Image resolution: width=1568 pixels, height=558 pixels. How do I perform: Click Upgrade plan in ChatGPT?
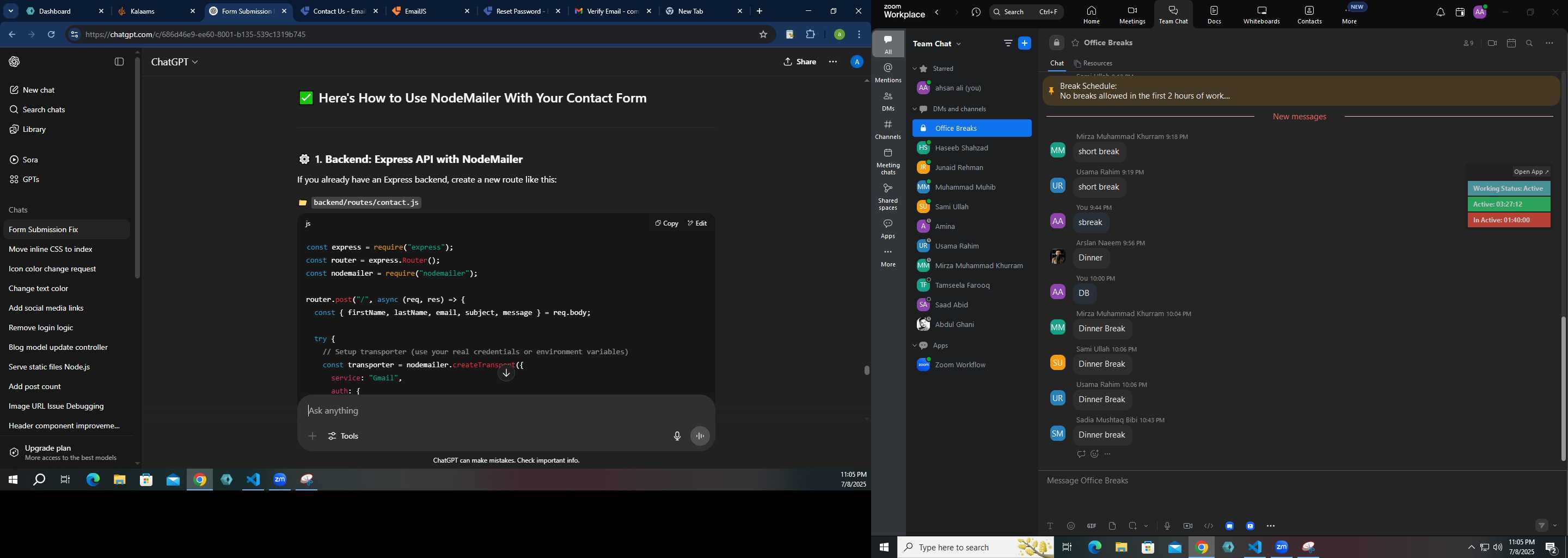coord(66,452)
